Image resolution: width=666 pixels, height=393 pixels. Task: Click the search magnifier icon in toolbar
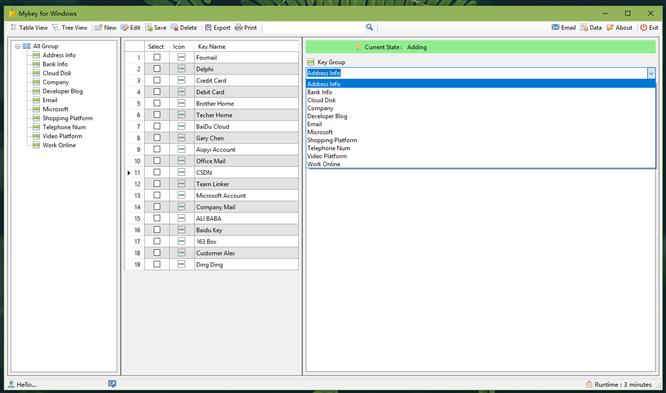pyautogui.click(x=369, y=27)
